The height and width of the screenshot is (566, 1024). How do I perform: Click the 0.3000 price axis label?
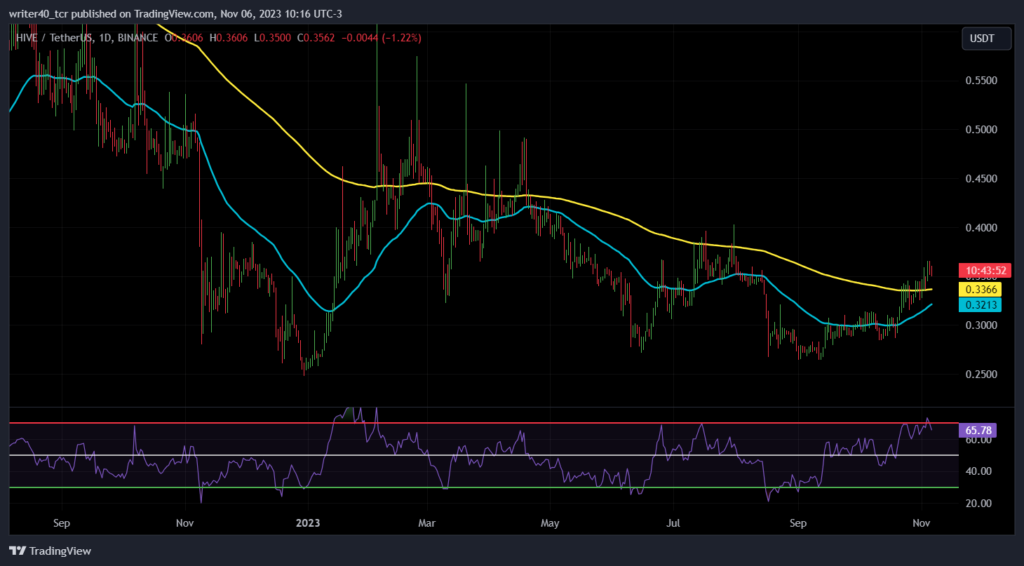click(981, 325)
